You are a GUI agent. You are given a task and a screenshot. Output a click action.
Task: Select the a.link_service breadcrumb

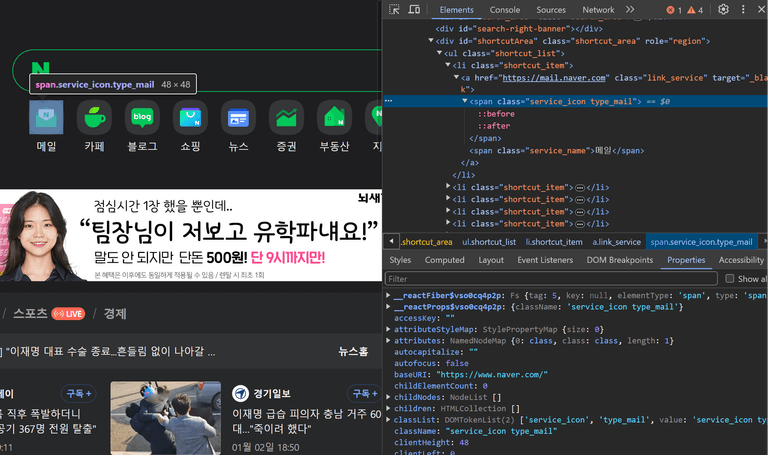click(616, 242)
